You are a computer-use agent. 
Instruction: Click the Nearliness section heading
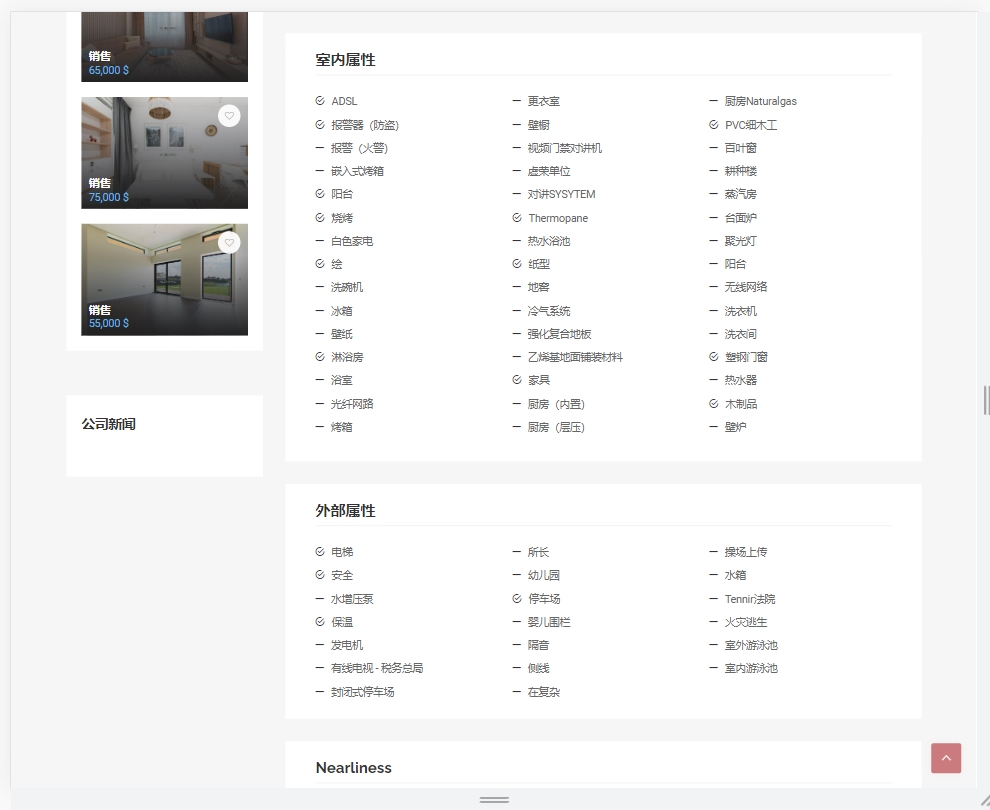point(354,768)
